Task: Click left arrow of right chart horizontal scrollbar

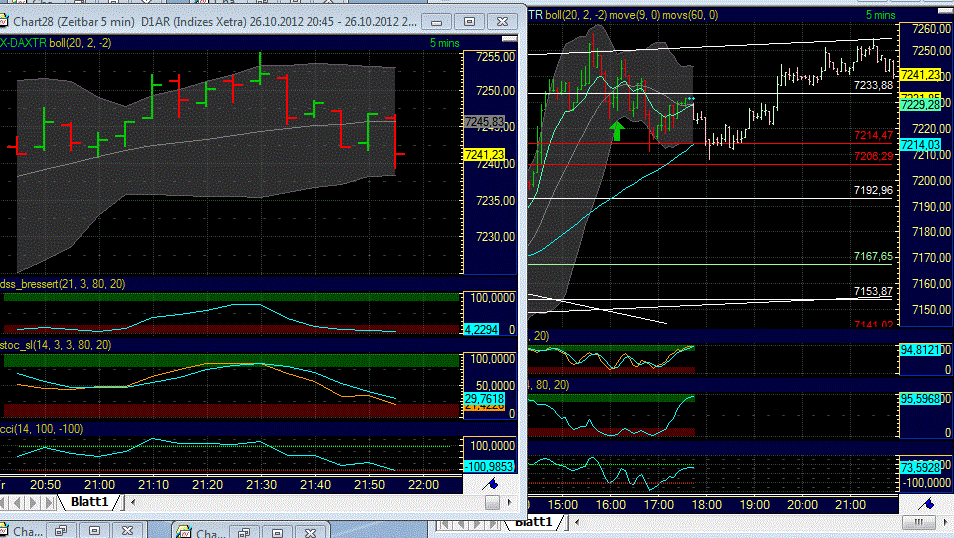Action: pyautogui.click(x=576, y=522)
